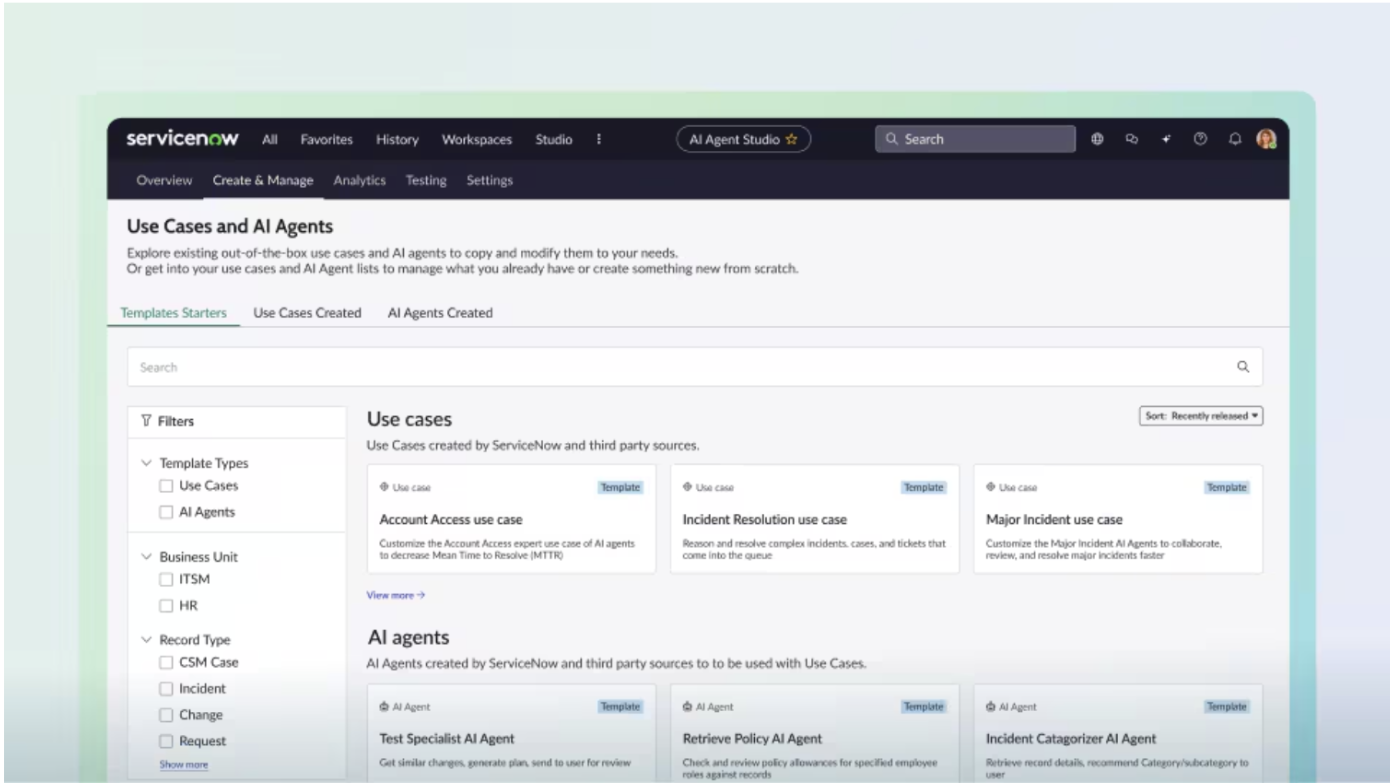Enable the HR business unit checkbox
The height and width of the screenshot is (784, 1390).
click(166, 606)
